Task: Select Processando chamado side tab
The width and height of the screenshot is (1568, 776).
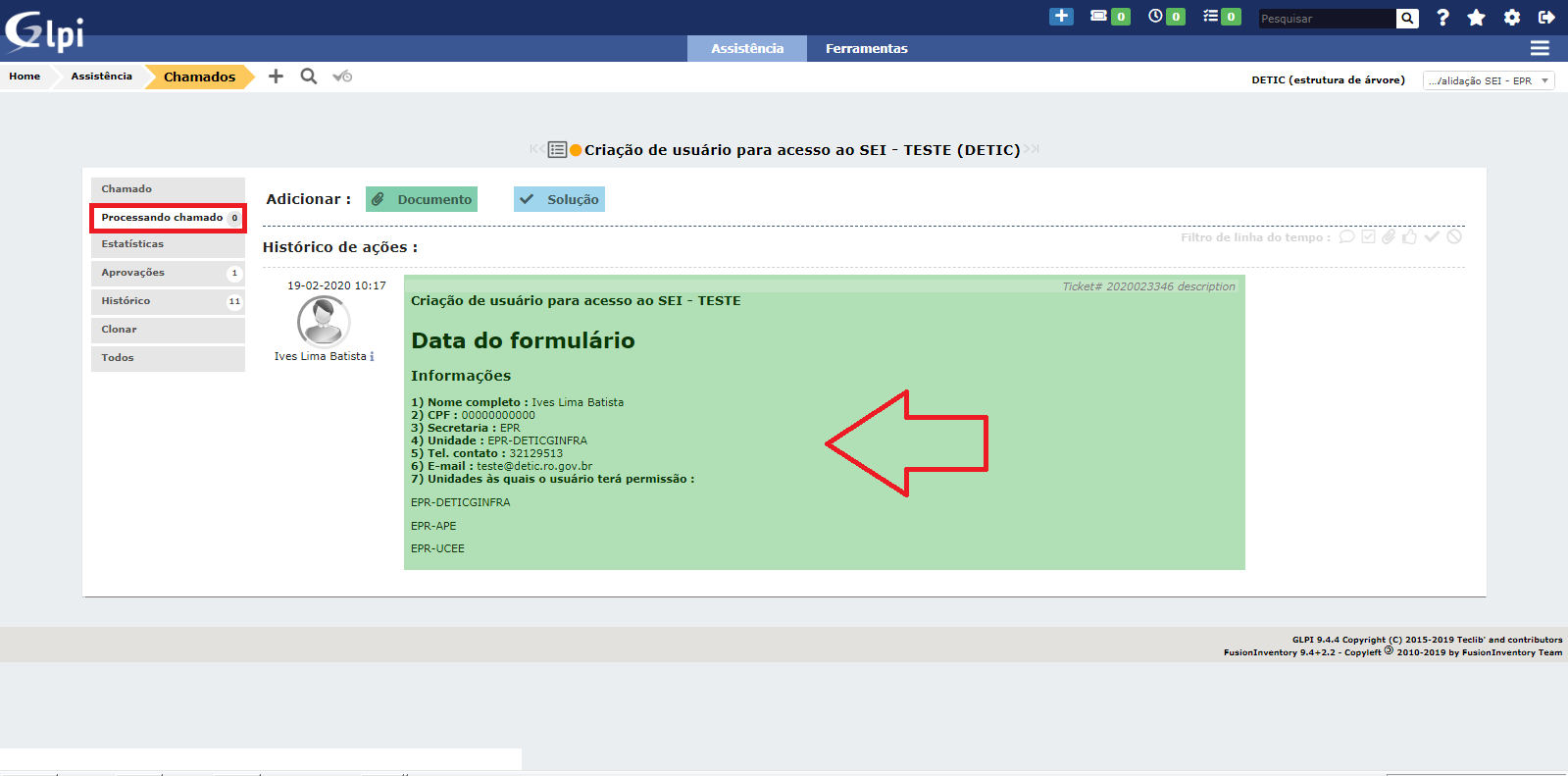Action: [x=168, y=218]
